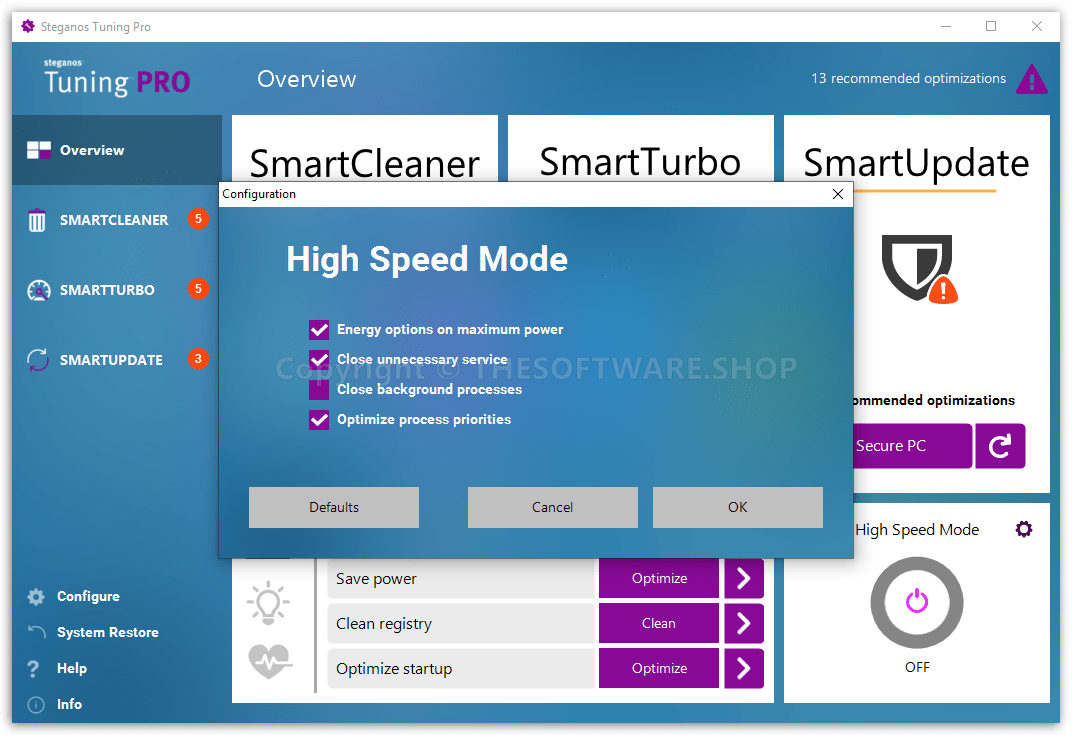Uncheck Optimize process priorities

pos(319,420)
